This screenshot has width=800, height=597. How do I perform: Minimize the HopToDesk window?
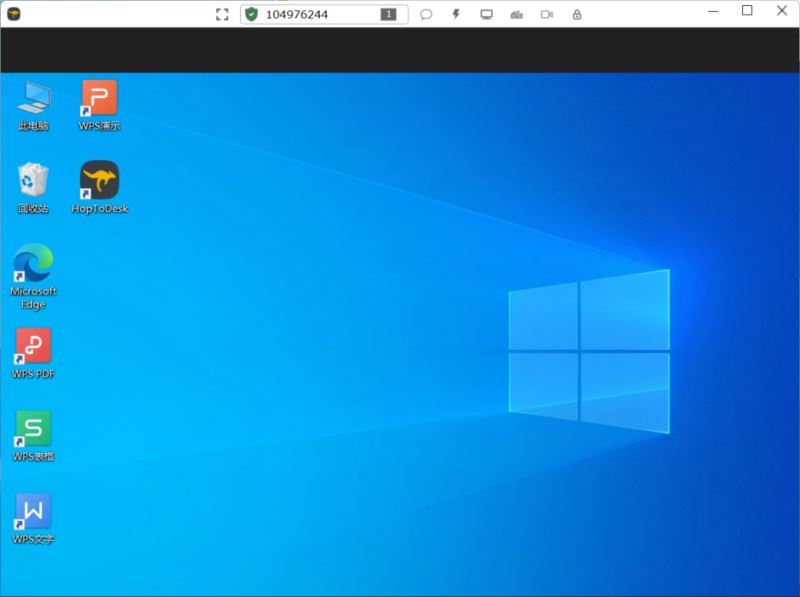pyautogui.click(x=712, y=11)
